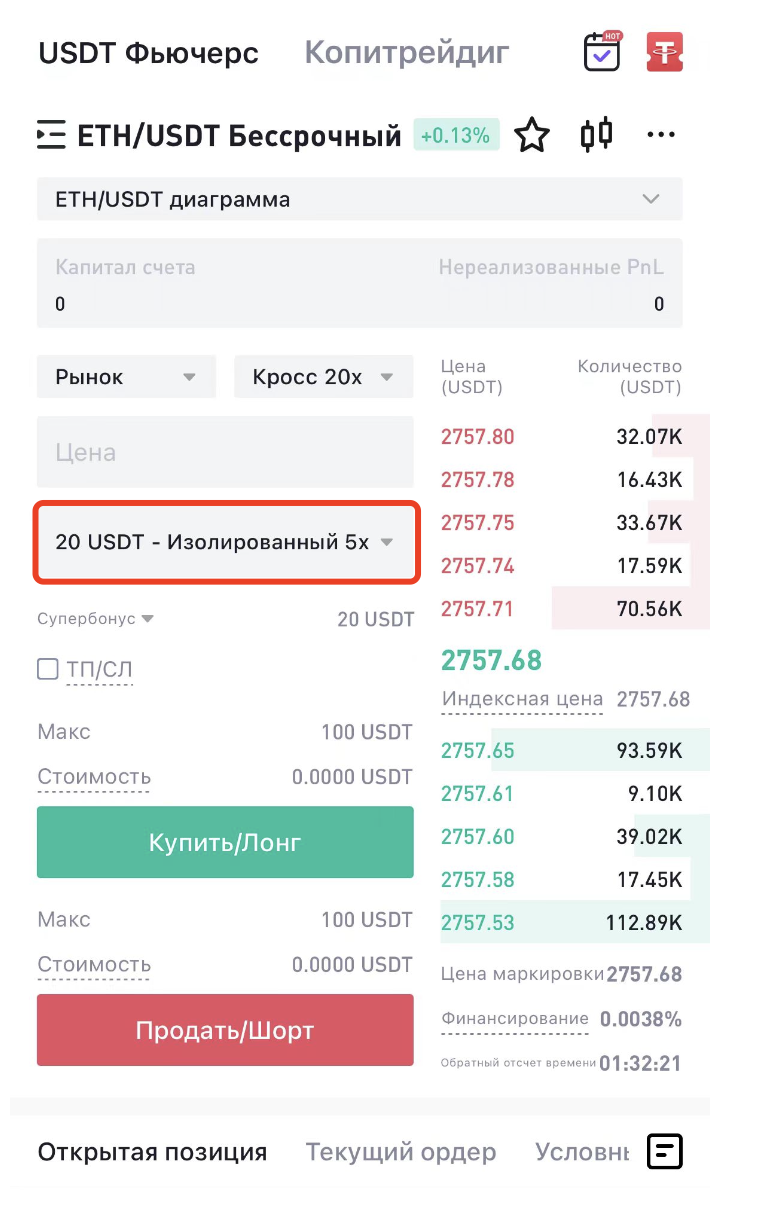This screenshot has width=758, height=1206.
Task: Open the red USDT coupon icon
Action: click(664, 52)
